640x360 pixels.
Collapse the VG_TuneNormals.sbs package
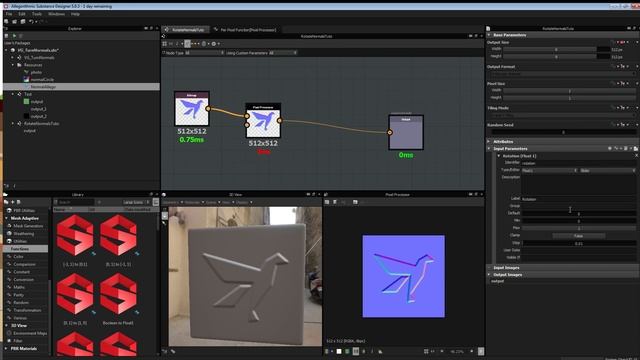coord(6,50)
